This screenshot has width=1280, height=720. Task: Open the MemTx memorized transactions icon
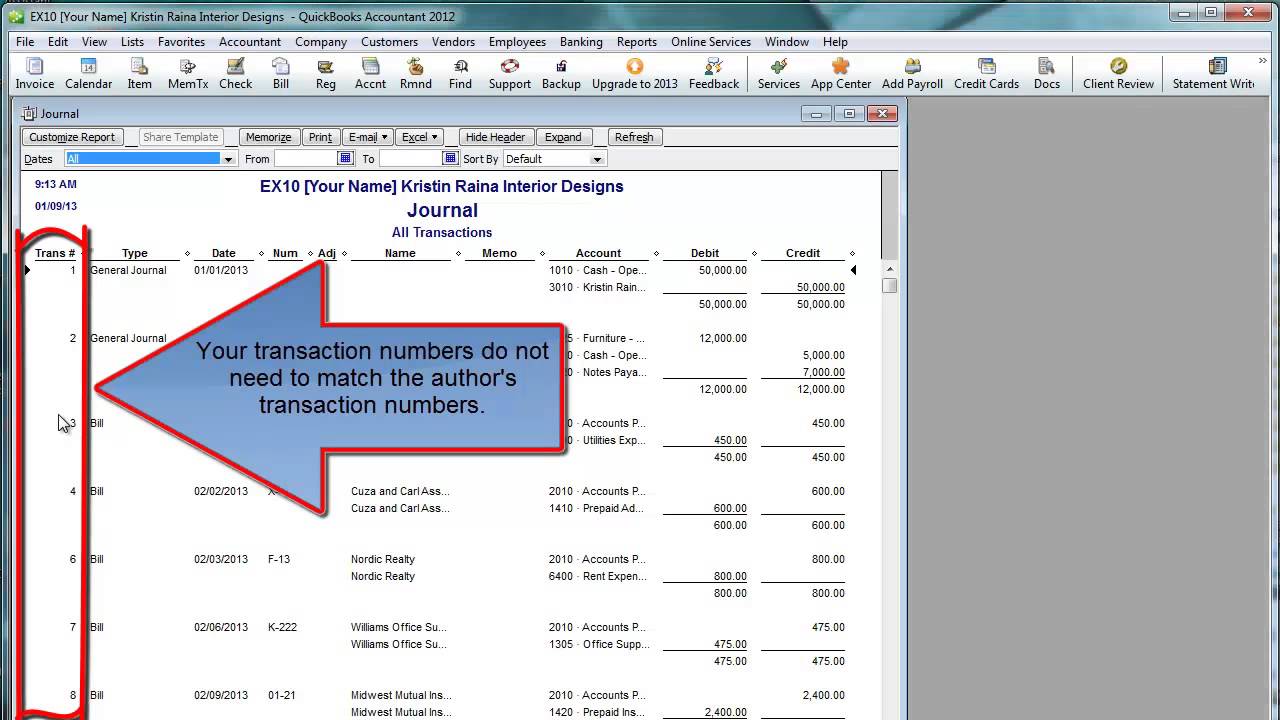tap(188, 74)
